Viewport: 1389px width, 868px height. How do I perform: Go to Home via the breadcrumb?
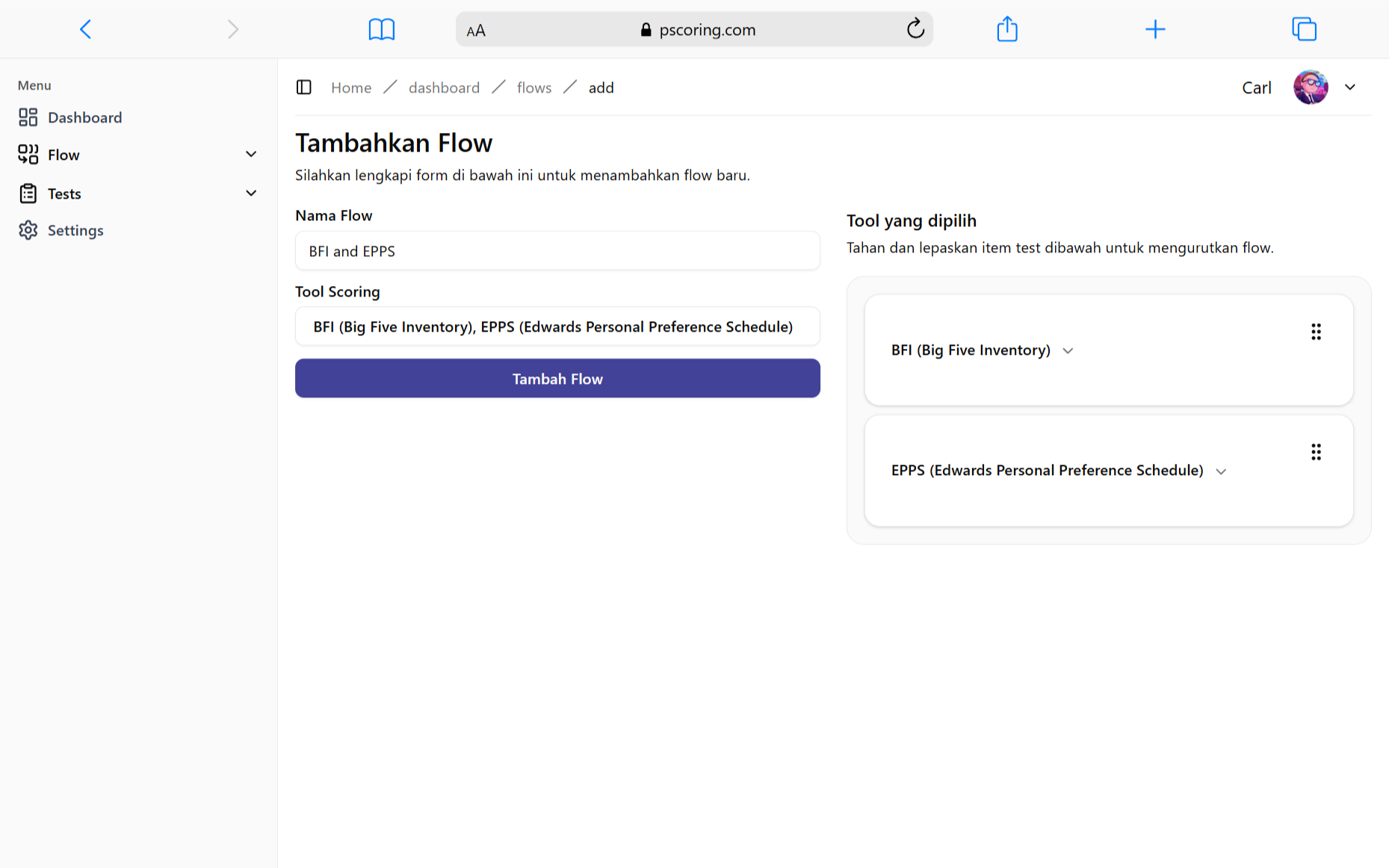350,87
